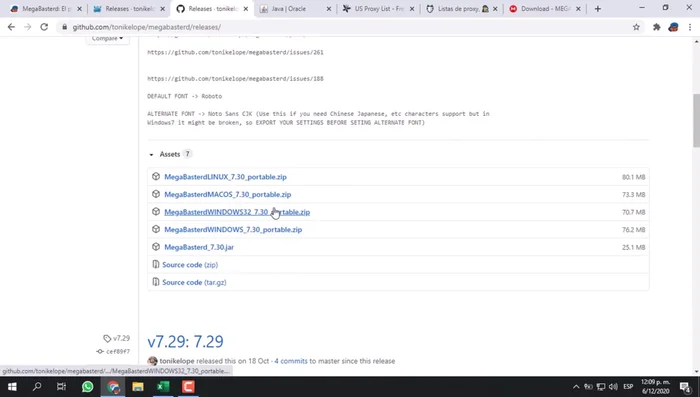Open the Compare dropdown
700x397 pixels.
click(x=107, y=39)
